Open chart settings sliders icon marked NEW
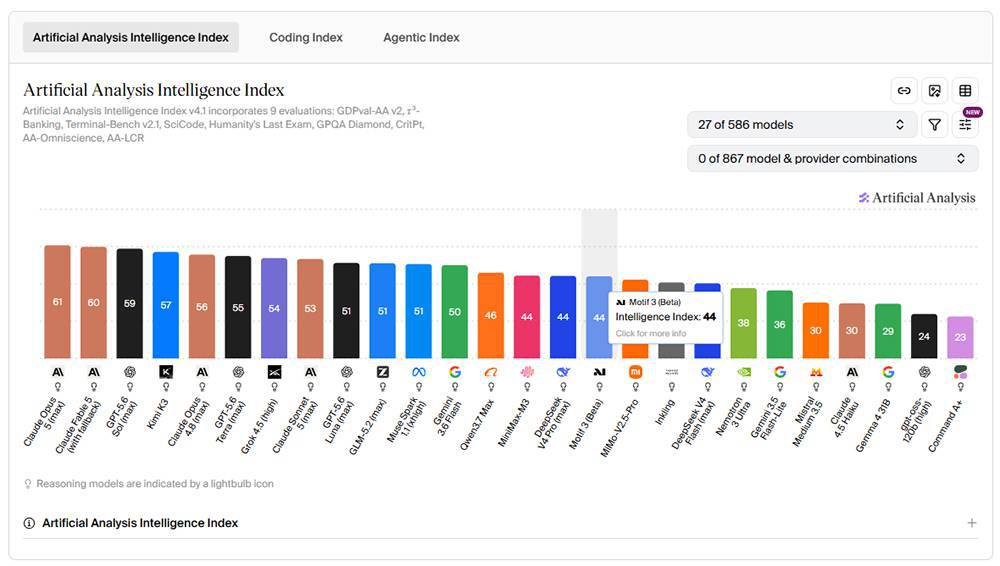 [x=965, y=124]
